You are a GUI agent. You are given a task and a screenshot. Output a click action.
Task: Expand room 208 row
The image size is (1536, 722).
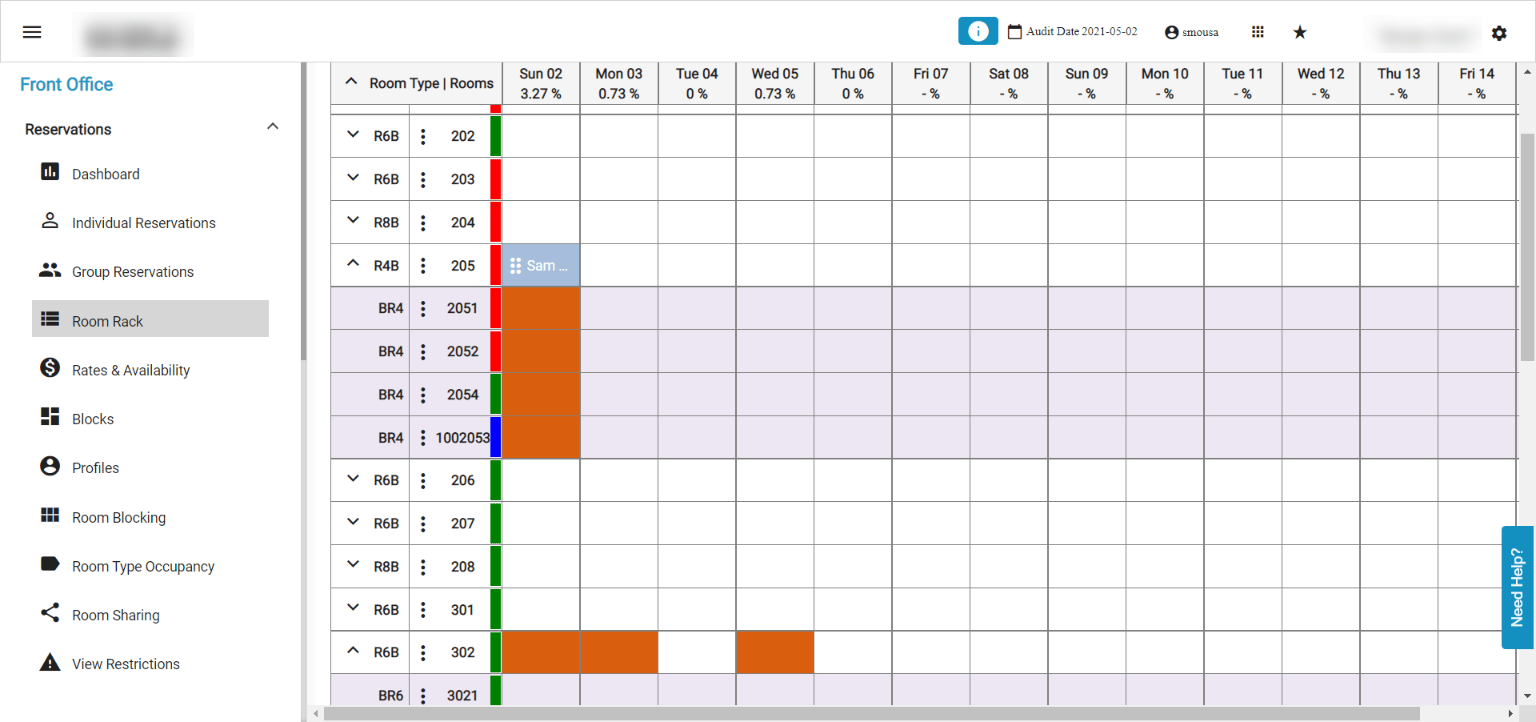click(x=352, y=565)
